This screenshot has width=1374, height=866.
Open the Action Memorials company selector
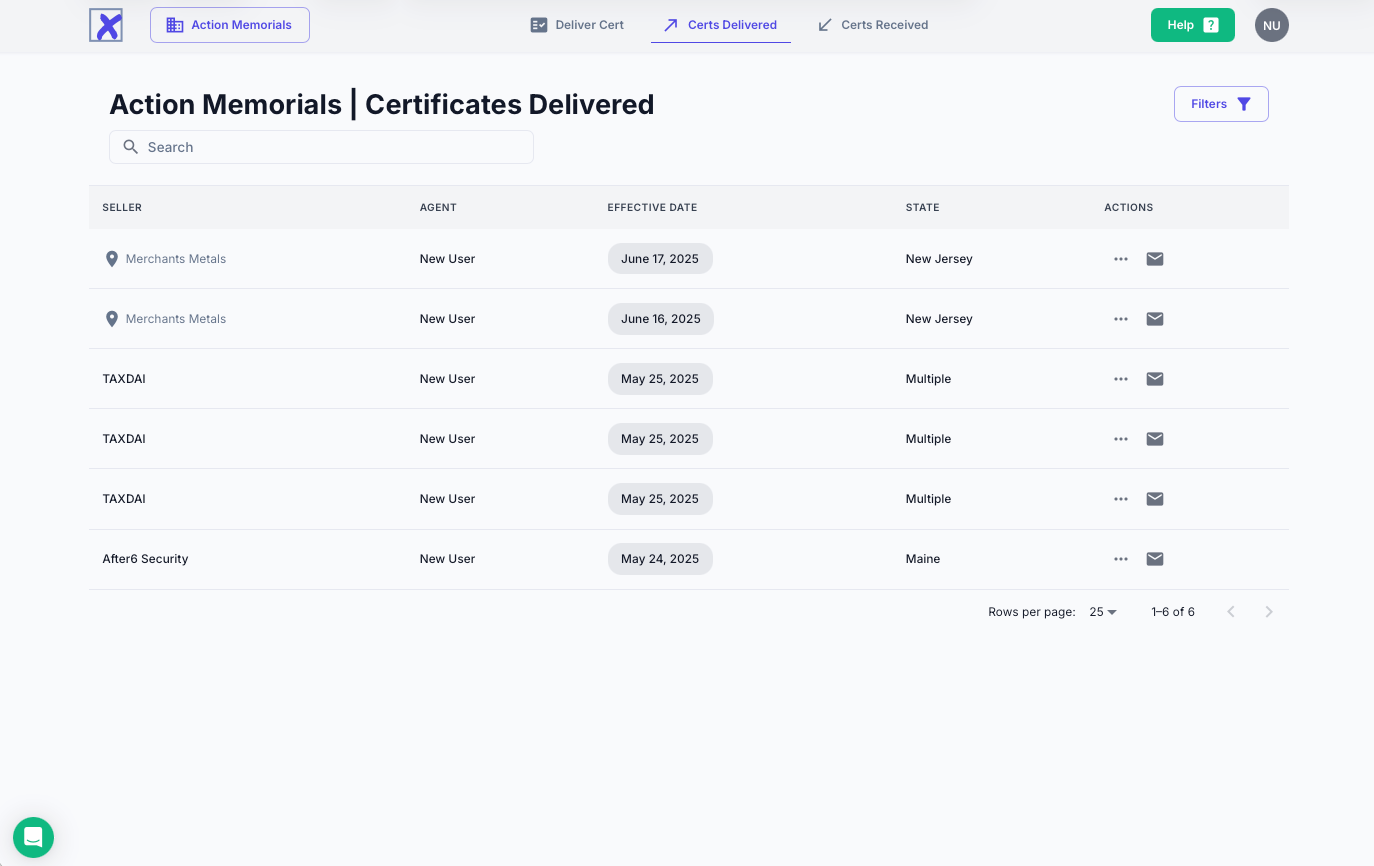point(230,25)
